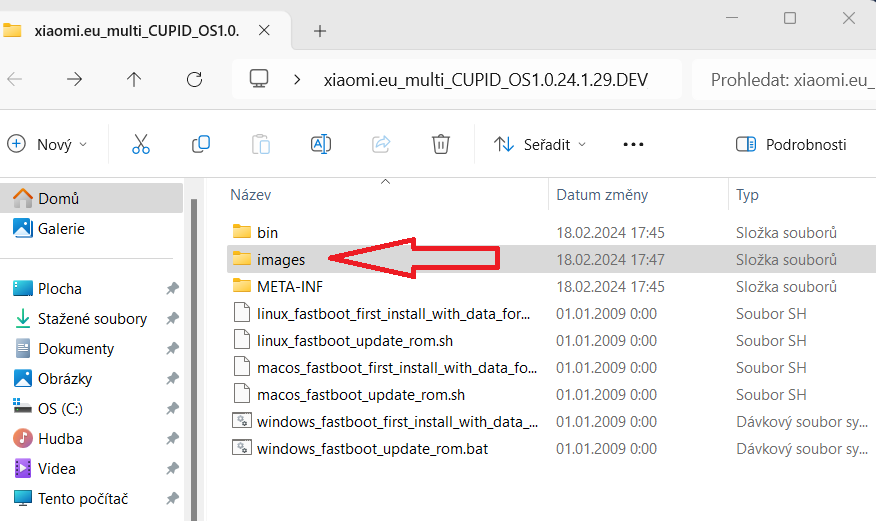The image size is (876, 521).
Task: Click the Prohledat search field
Action: (x=784, y=80)
